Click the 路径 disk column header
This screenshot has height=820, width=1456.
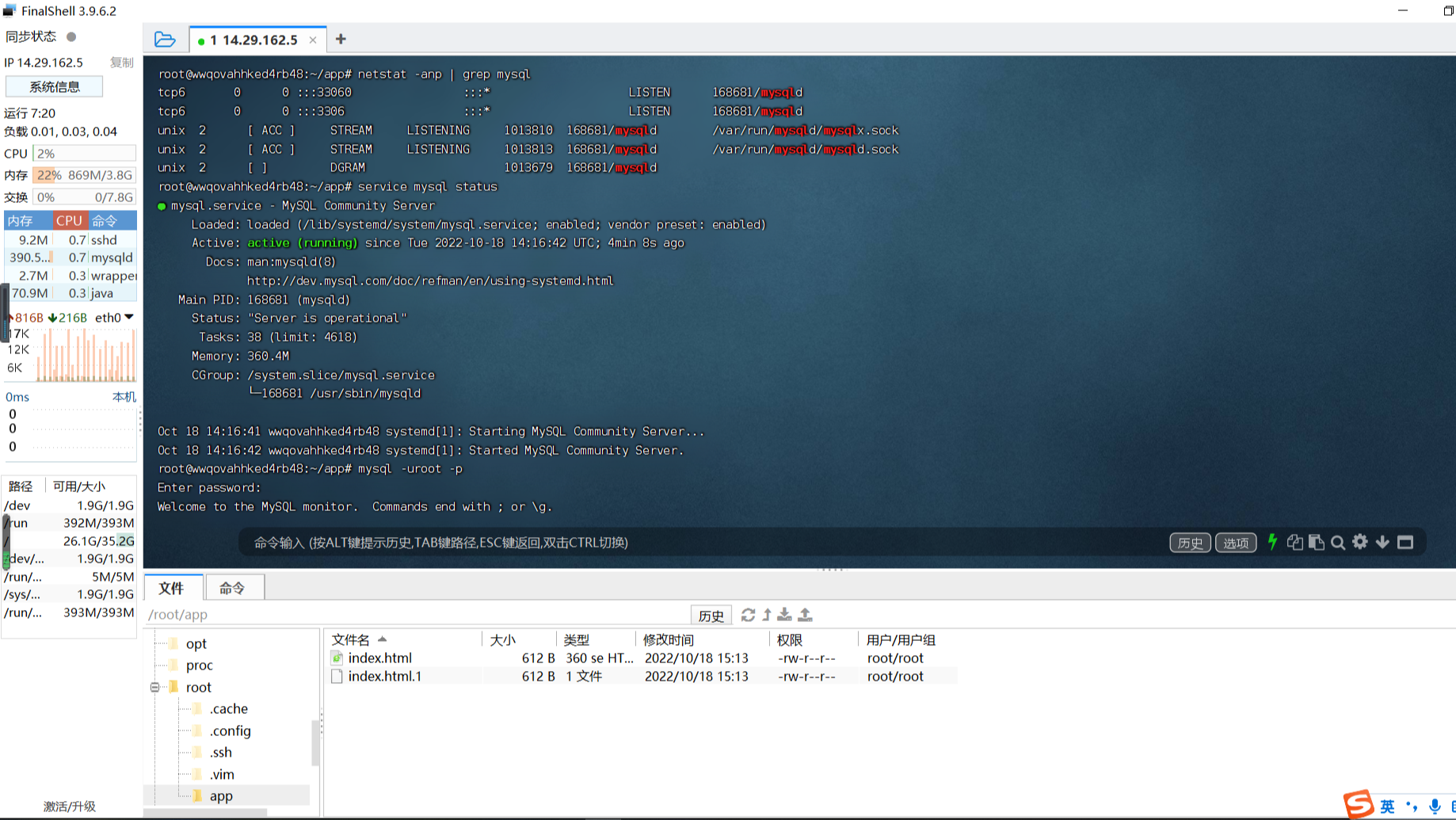coord(24,486)
